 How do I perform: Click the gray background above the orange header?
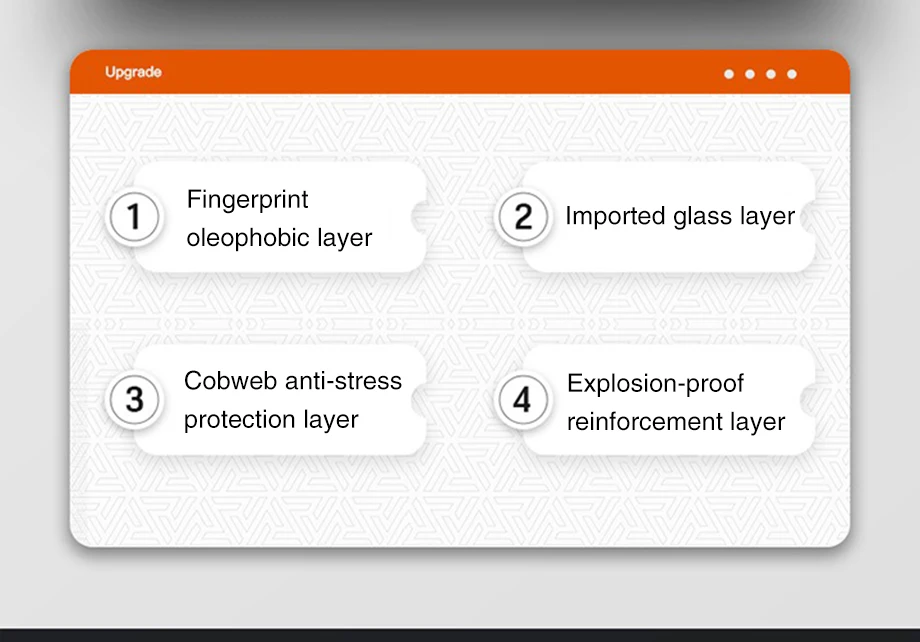point(460,25)
